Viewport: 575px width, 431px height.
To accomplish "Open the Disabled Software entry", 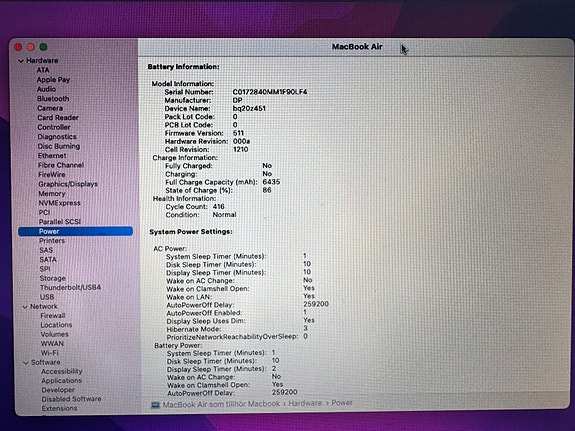I will [71, 399].
